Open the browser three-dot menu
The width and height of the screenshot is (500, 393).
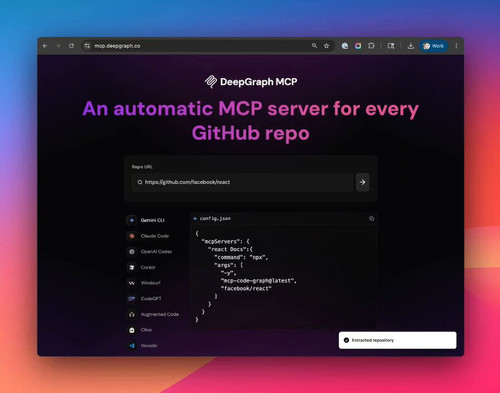click(456, 46)
